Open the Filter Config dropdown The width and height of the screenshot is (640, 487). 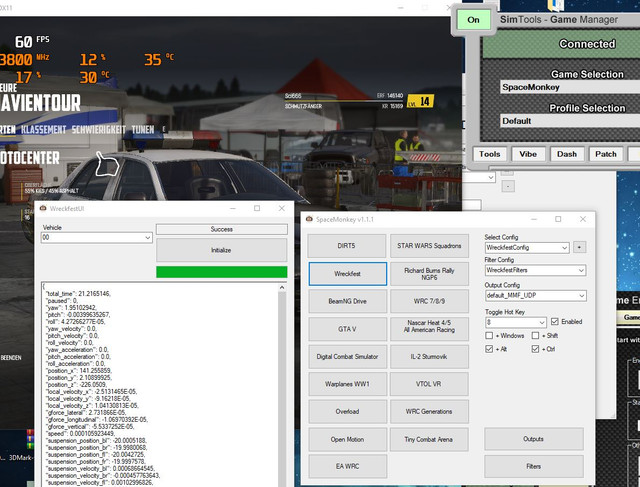click(x=536, y=270)
